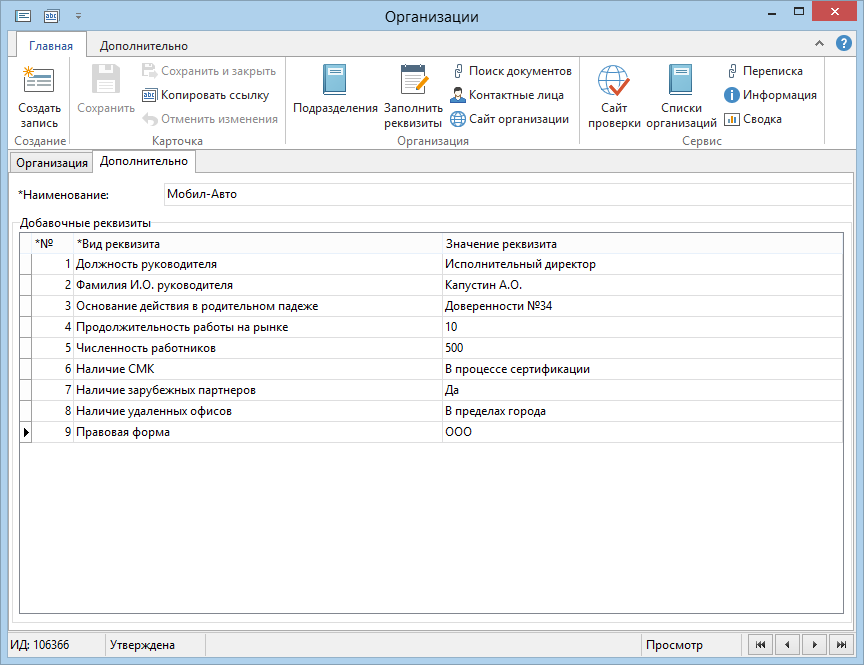864x665 pixels.
Task: Click the *Вид реквизита column header
Action: [258, 244]
